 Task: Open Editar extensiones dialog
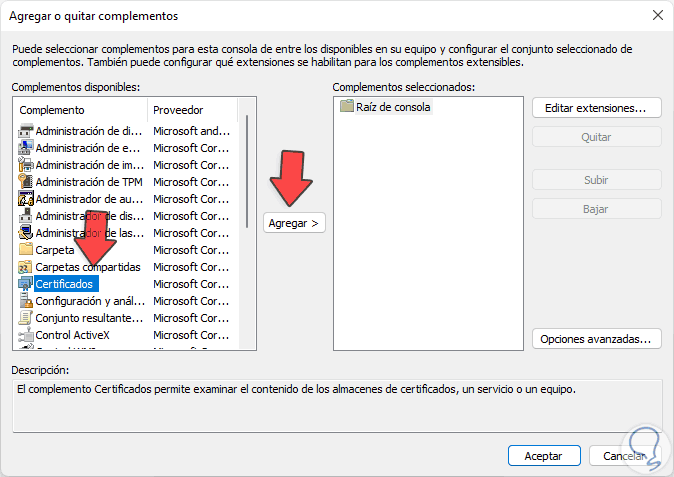pos(597,107)
